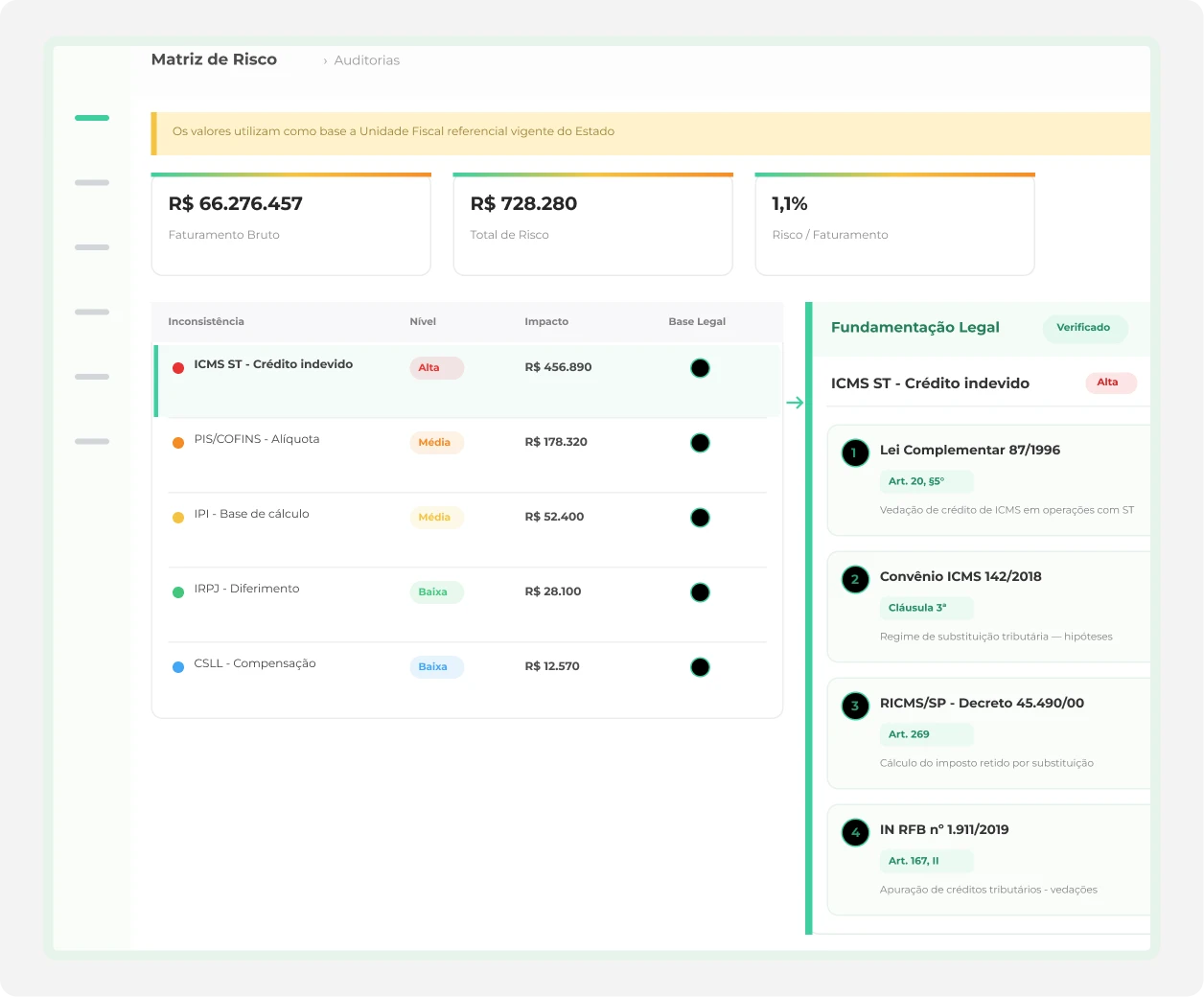Click the Art. 20, §5º tag
The image size is (1204, 997).
pyautogui.click(x=925, y=481)
